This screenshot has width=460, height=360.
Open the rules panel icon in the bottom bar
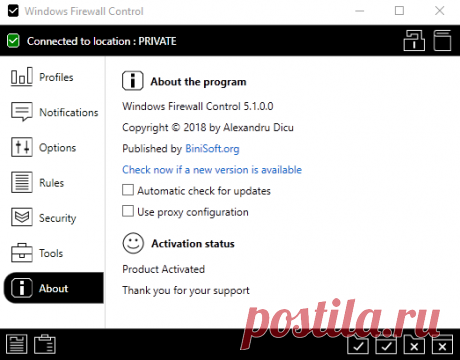coord(17,344)
